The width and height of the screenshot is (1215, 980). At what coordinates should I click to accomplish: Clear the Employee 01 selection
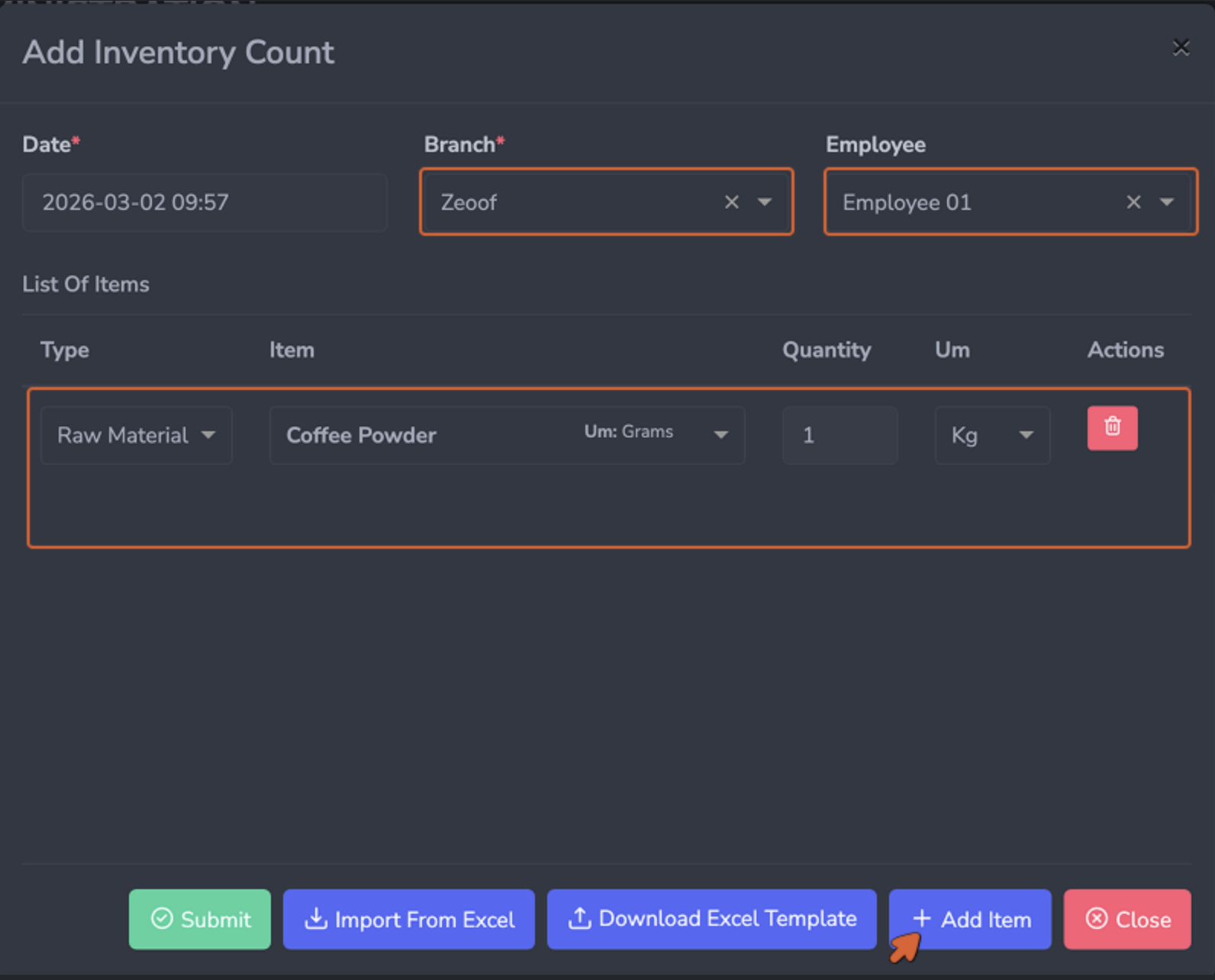pyautogui.click(x=1133, y=202)
